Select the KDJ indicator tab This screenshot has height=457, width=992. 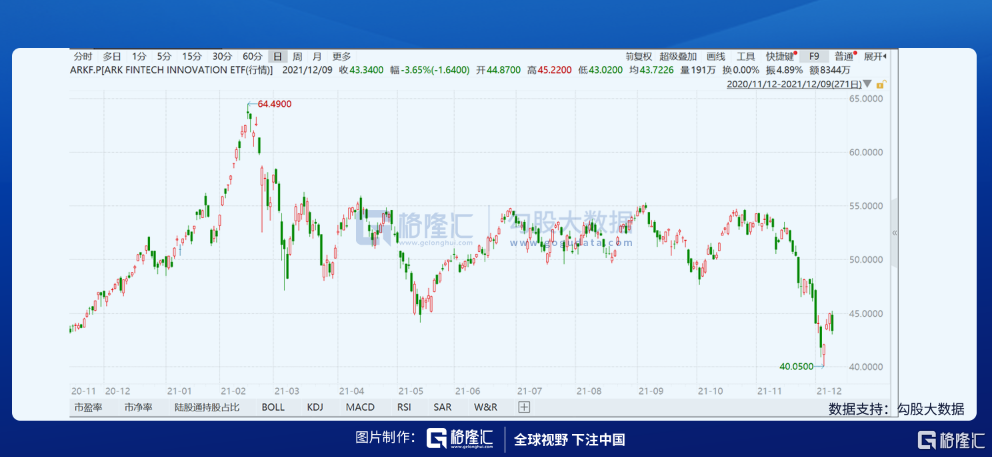pyautogui.click(x=315, y=408)
